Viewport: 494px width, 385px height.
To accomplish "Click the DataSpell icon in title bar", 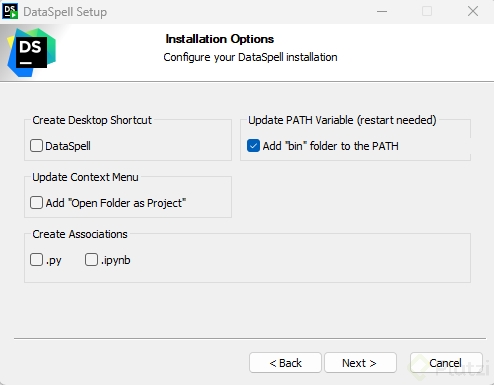I will [x=10, y=11].
